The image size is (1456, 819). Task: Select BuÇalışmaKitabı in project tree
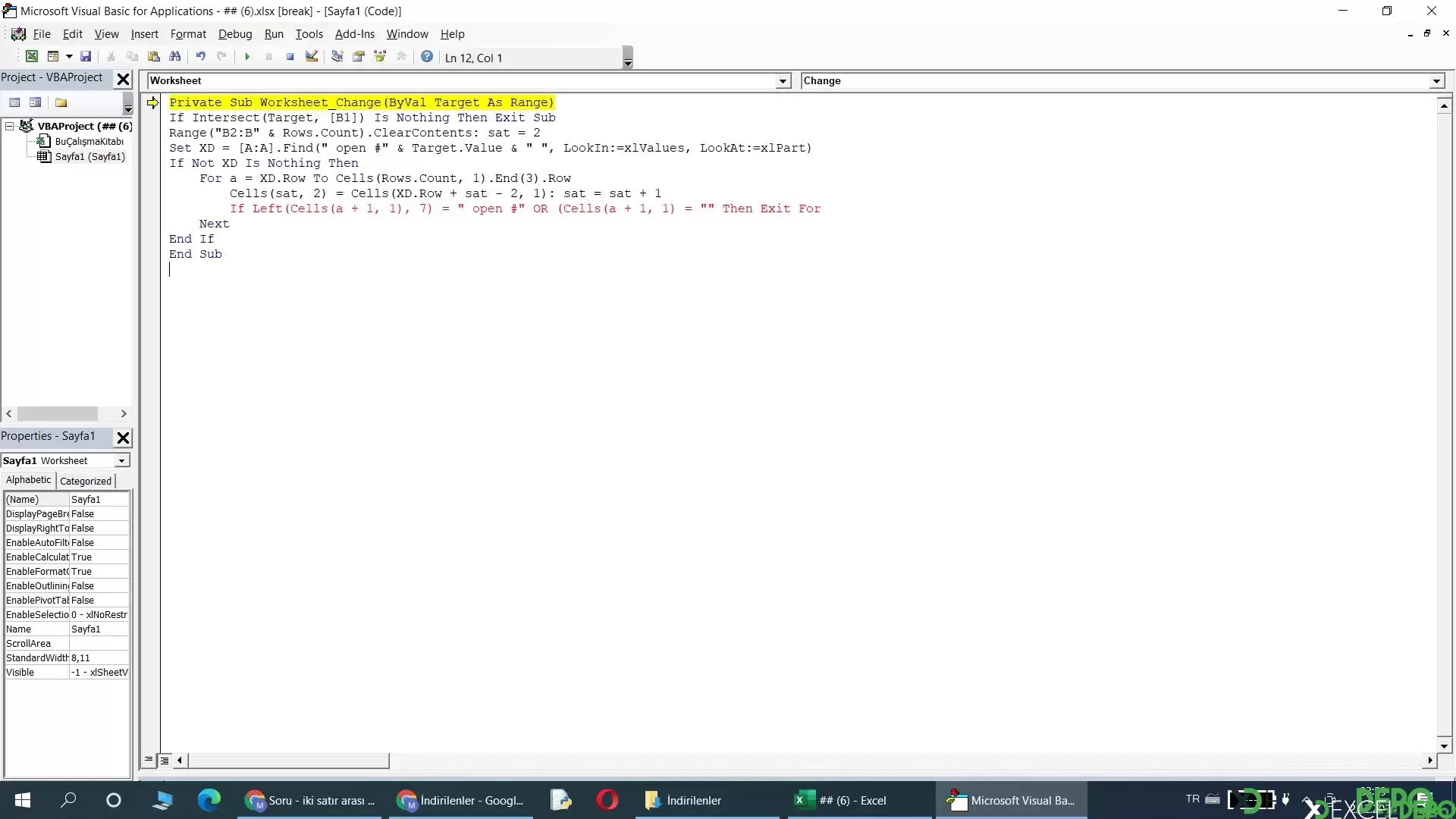coord(89,142)
